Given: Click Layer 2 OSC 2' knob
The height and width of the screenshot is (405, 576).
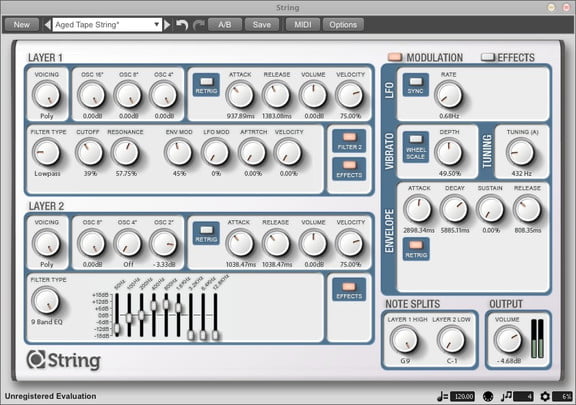Looking at the screenshot, I should coord(164,243).
